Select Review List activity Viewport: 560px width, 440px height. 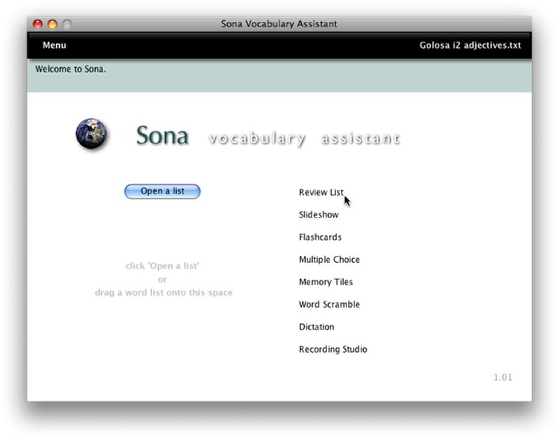pos(321,192)
